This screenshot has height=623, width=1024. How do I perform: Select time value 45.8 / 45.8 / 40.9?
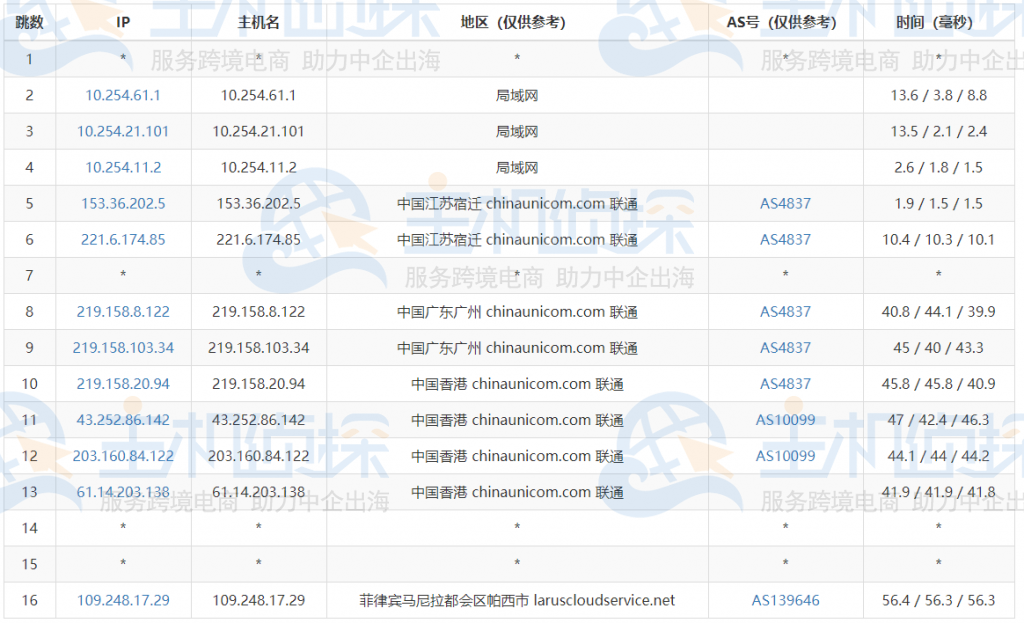[938, 384]
